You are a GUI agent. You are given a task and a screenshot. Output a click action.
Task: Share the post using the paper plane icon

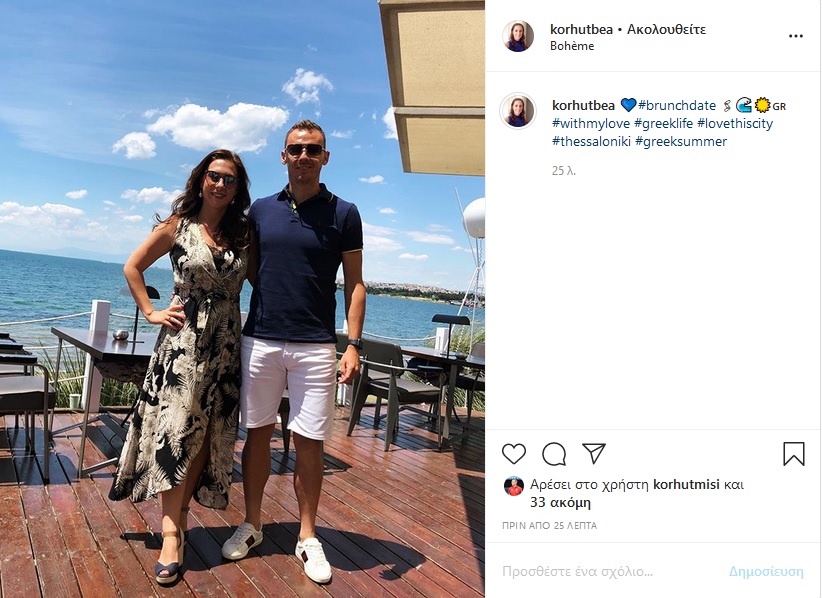594,453
